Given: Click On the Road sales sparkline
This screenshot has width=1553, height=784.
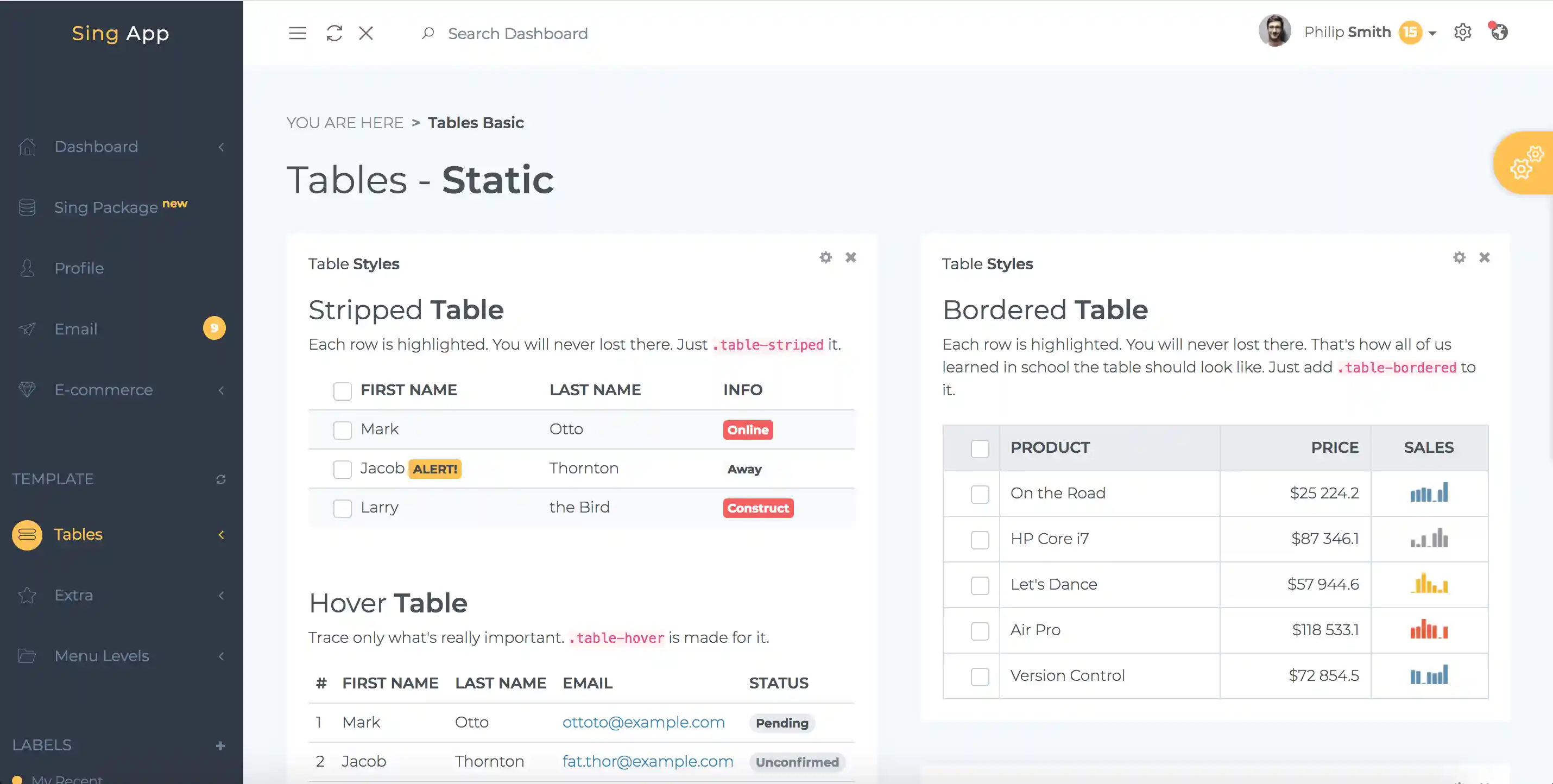Looking at the screenshot, I should pyautogui.click(x=1429, y=492).
